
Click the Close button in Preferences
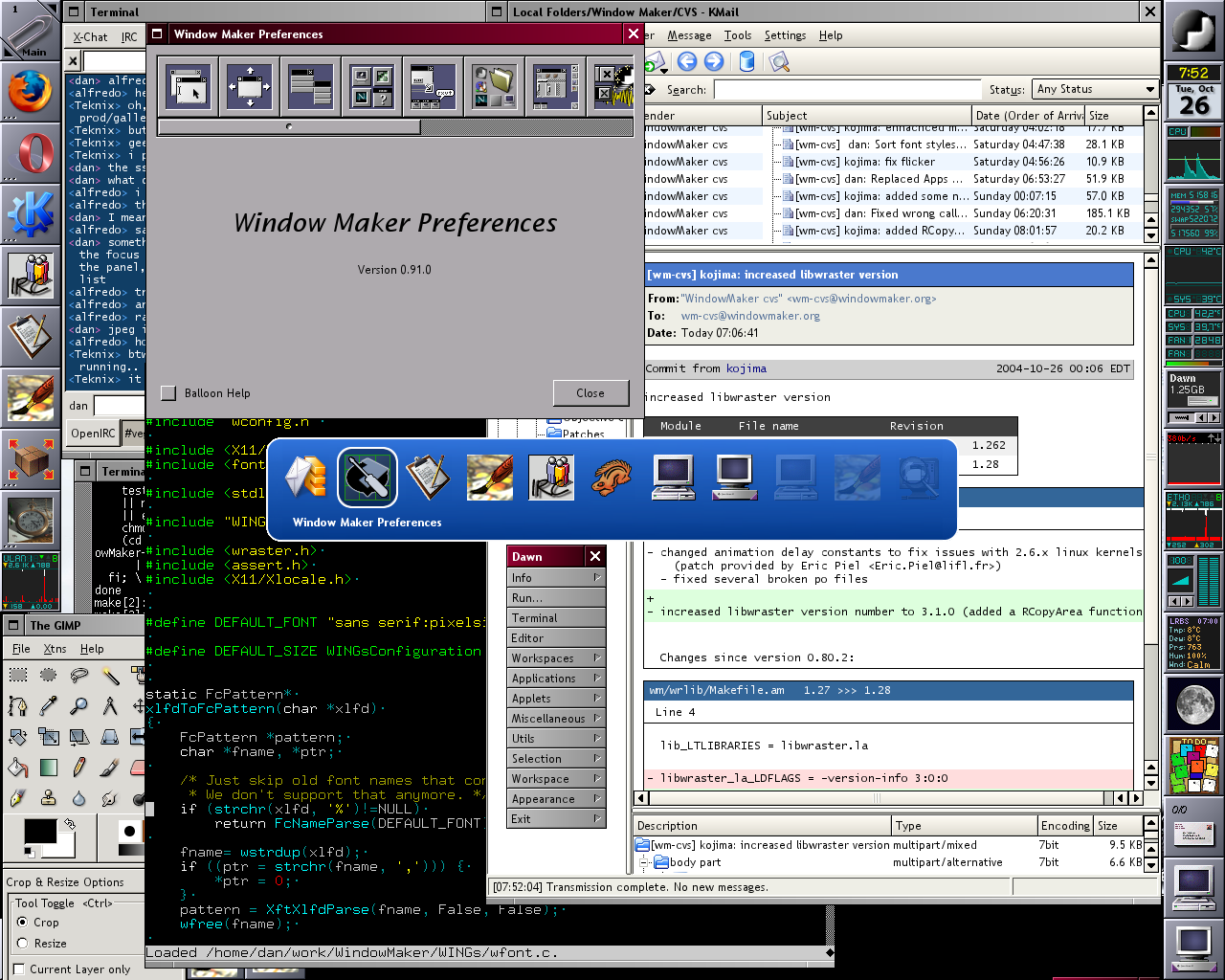590,393
